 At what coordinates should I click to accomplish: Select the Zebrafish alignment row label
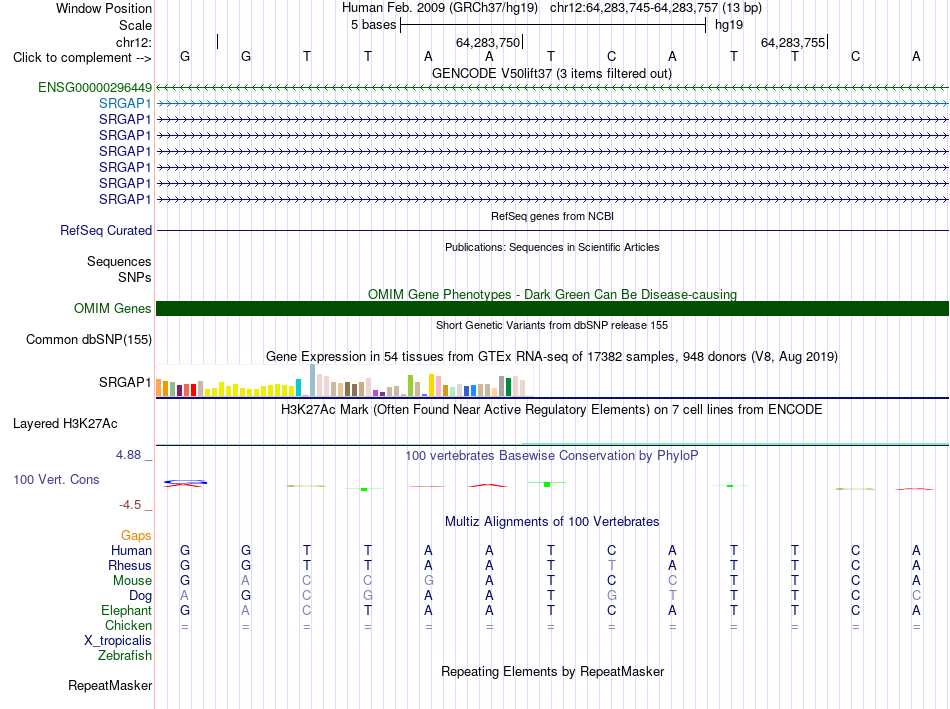[x=125, y=656]
